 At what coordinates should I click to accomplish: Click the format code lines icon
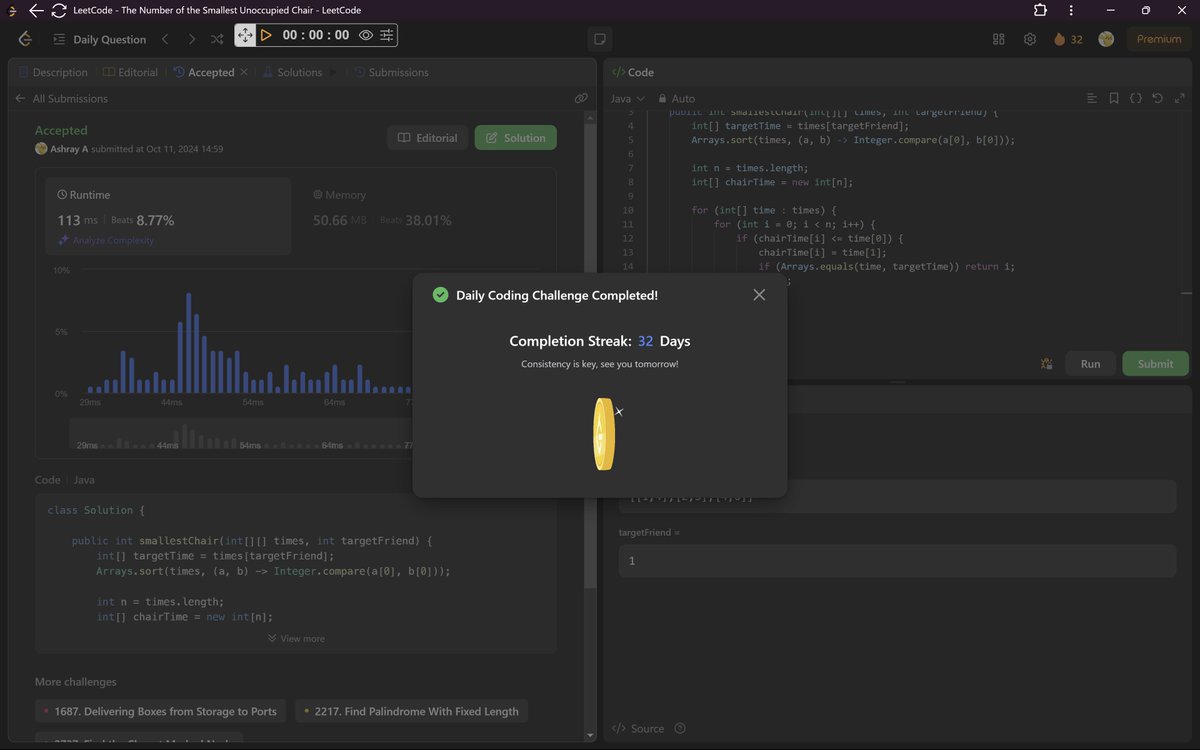pyautogui.click(x=1092, y=98)
